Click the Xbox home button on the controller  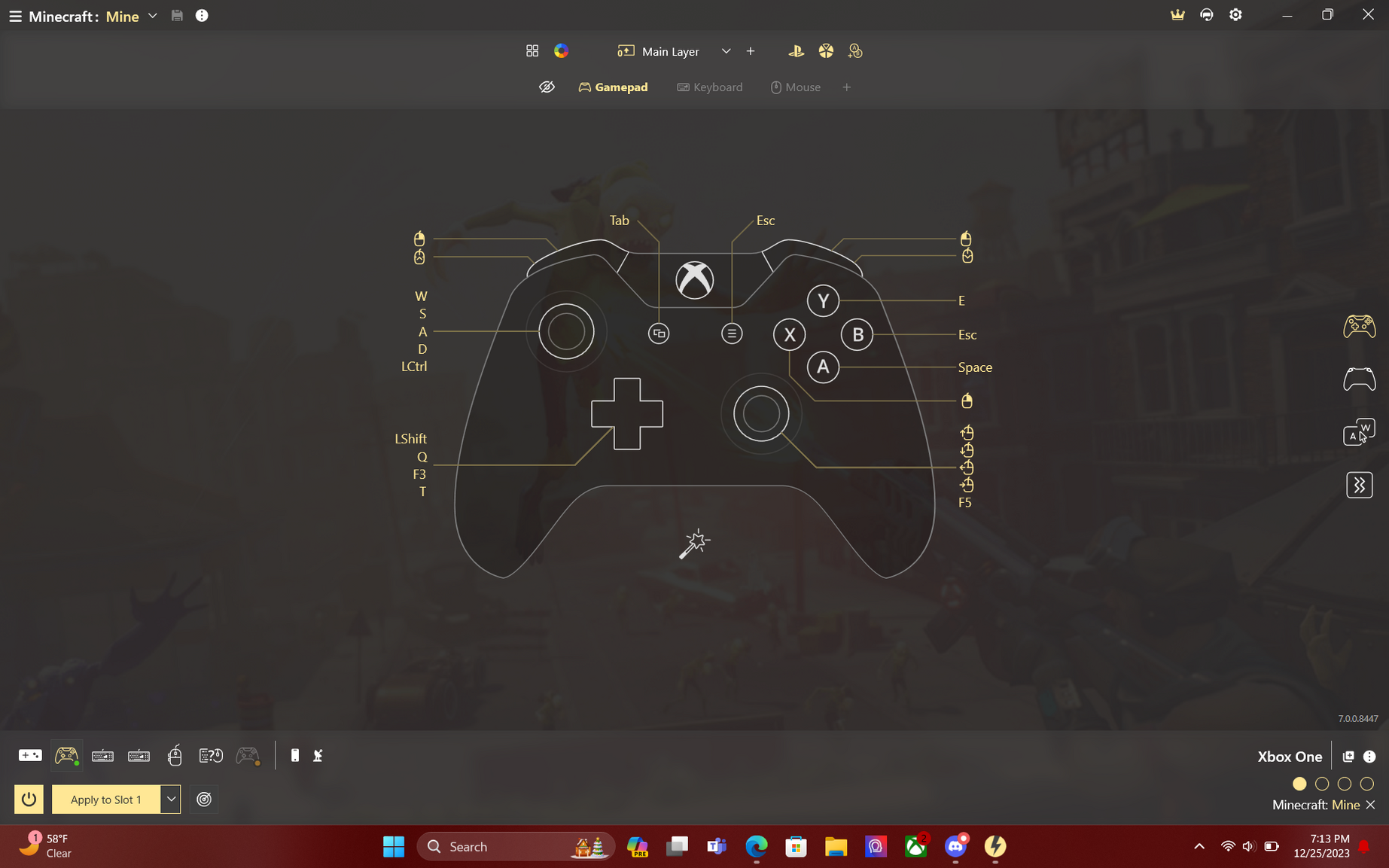click(x=694, y=280)
